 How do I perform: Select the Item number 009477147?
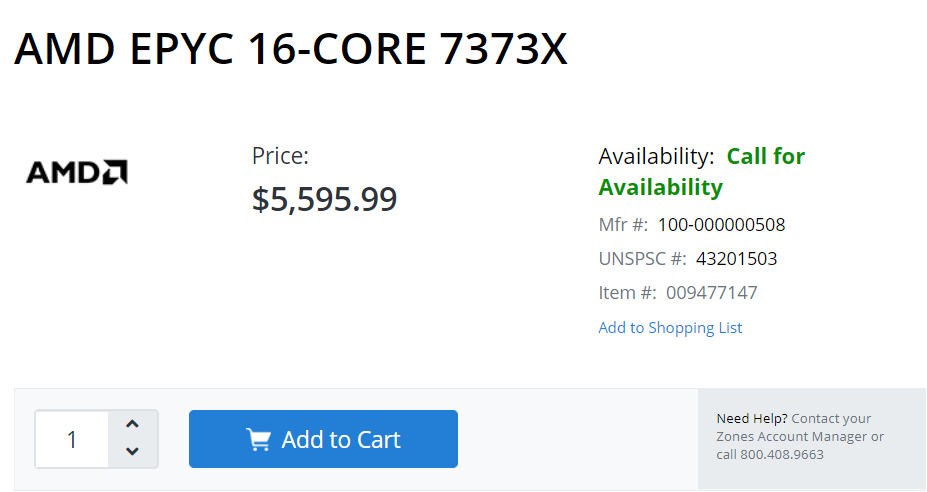[712, 293]
